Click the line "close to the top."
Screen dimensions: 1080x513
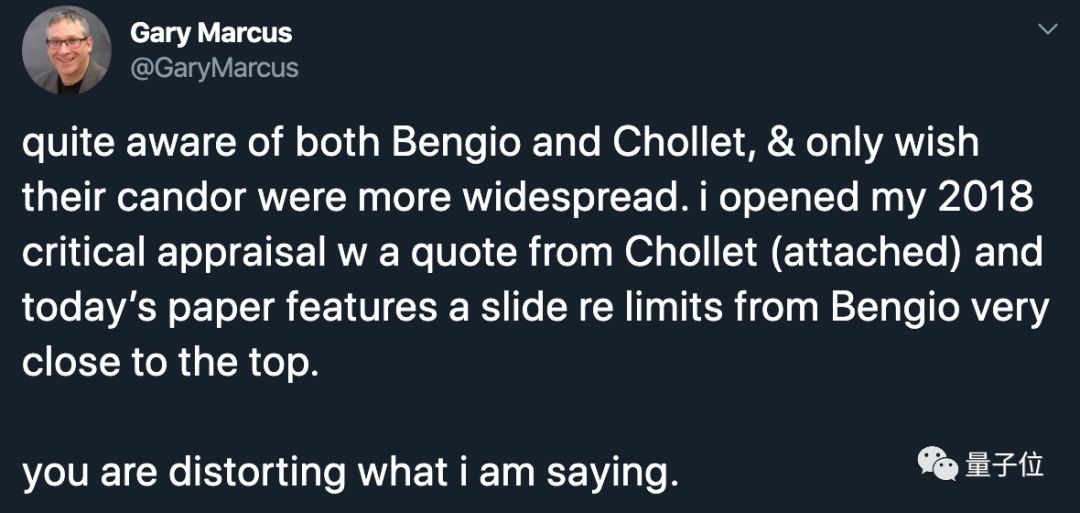[170, 363]
